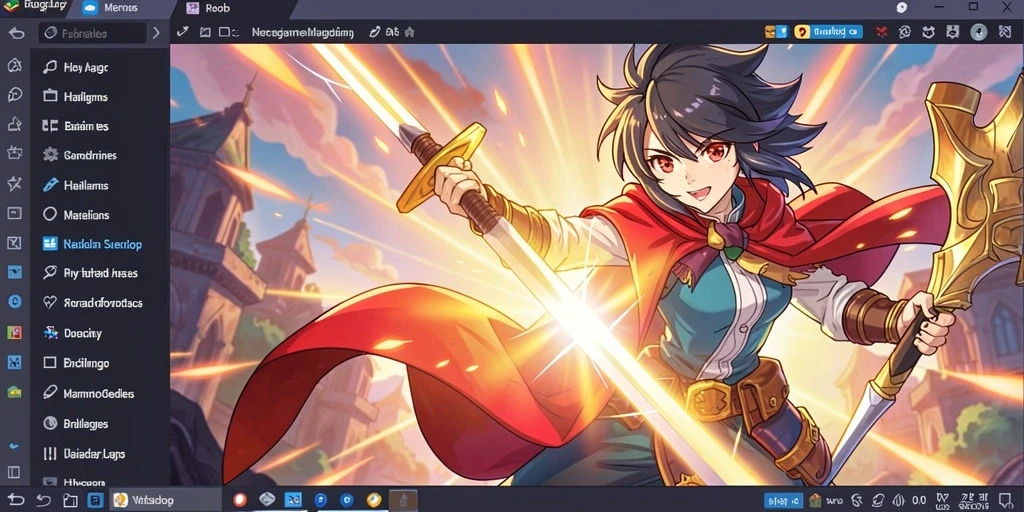
Task: Switch to the Memos tab
Action: 121,8
